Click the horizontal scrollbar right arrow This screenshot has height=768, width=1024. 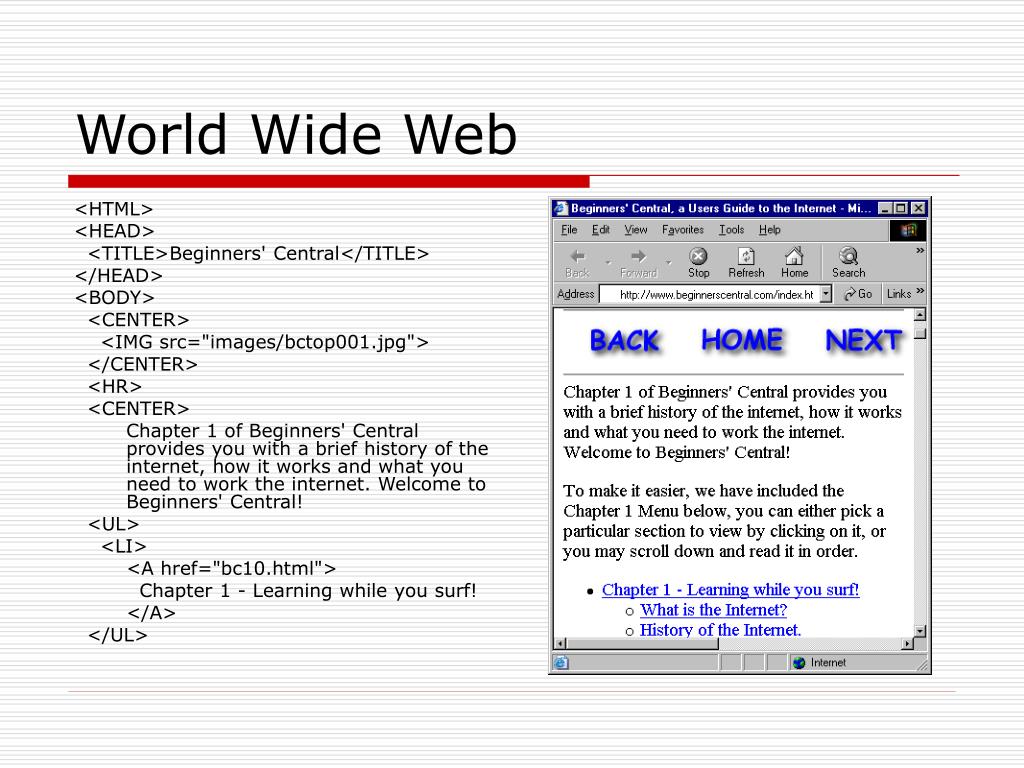(x=907, y=643)
